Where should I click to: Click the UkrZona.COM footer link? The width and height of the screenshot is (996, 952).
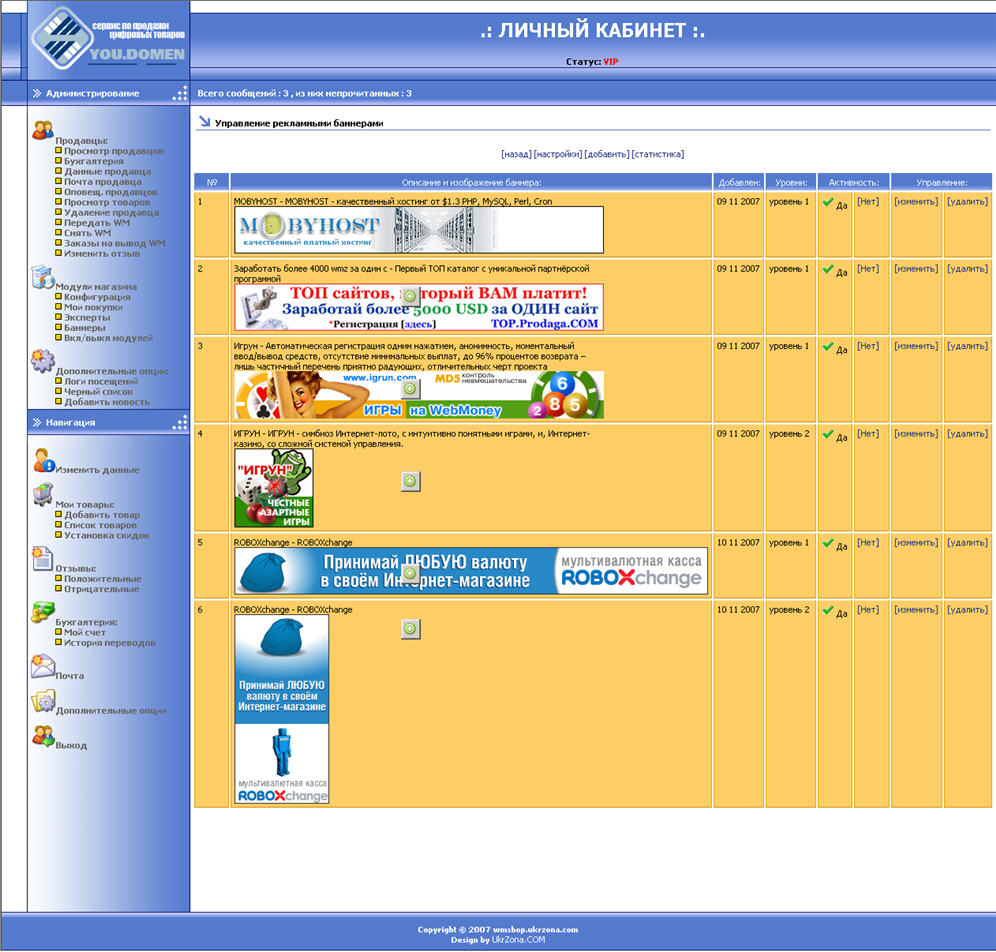click(x=518, y=940)
